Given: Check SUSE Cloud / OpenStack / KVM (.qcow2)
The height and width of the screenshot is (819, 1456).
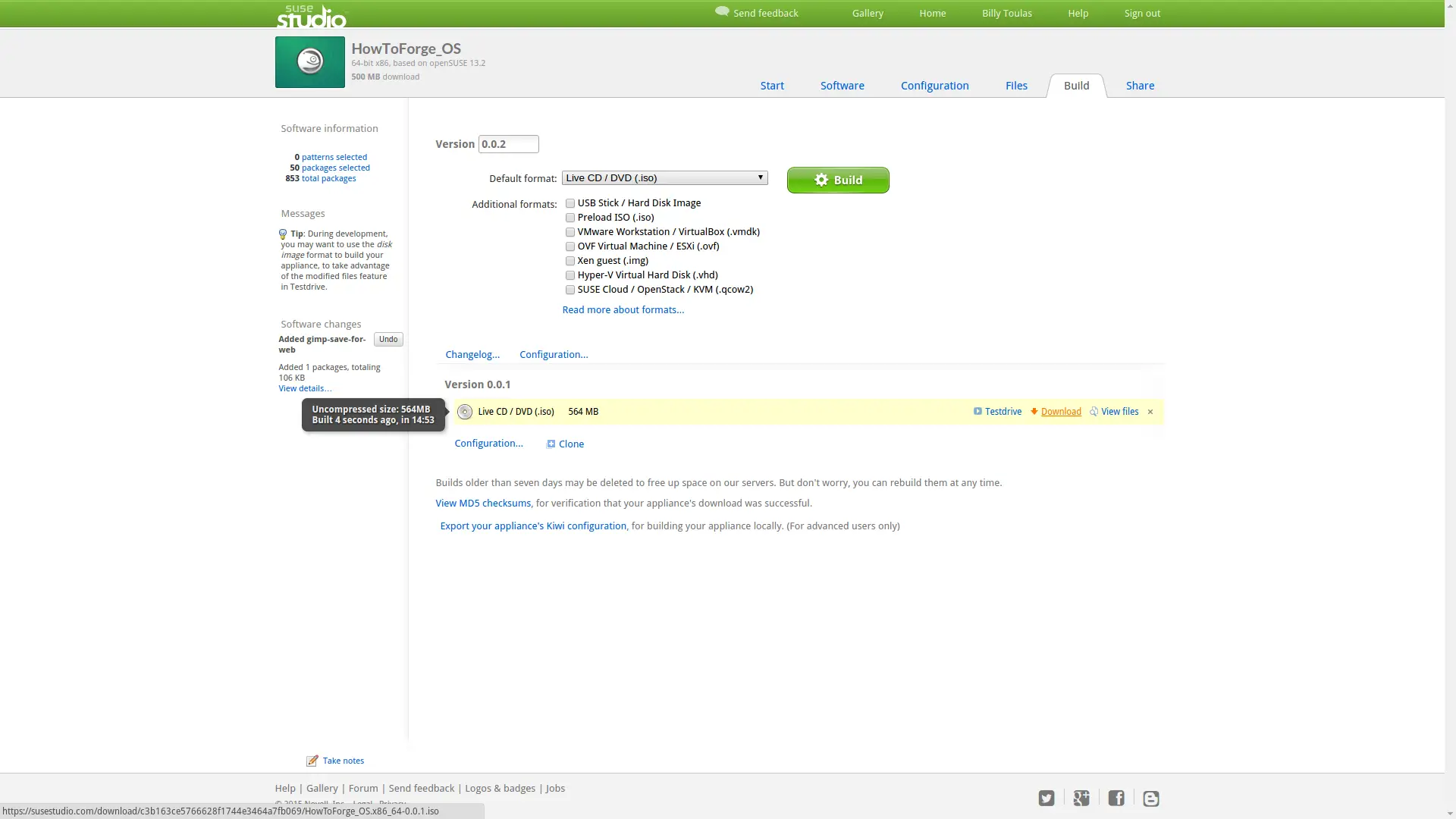Looking at the screenshot, I should click(x=570, y=290).
